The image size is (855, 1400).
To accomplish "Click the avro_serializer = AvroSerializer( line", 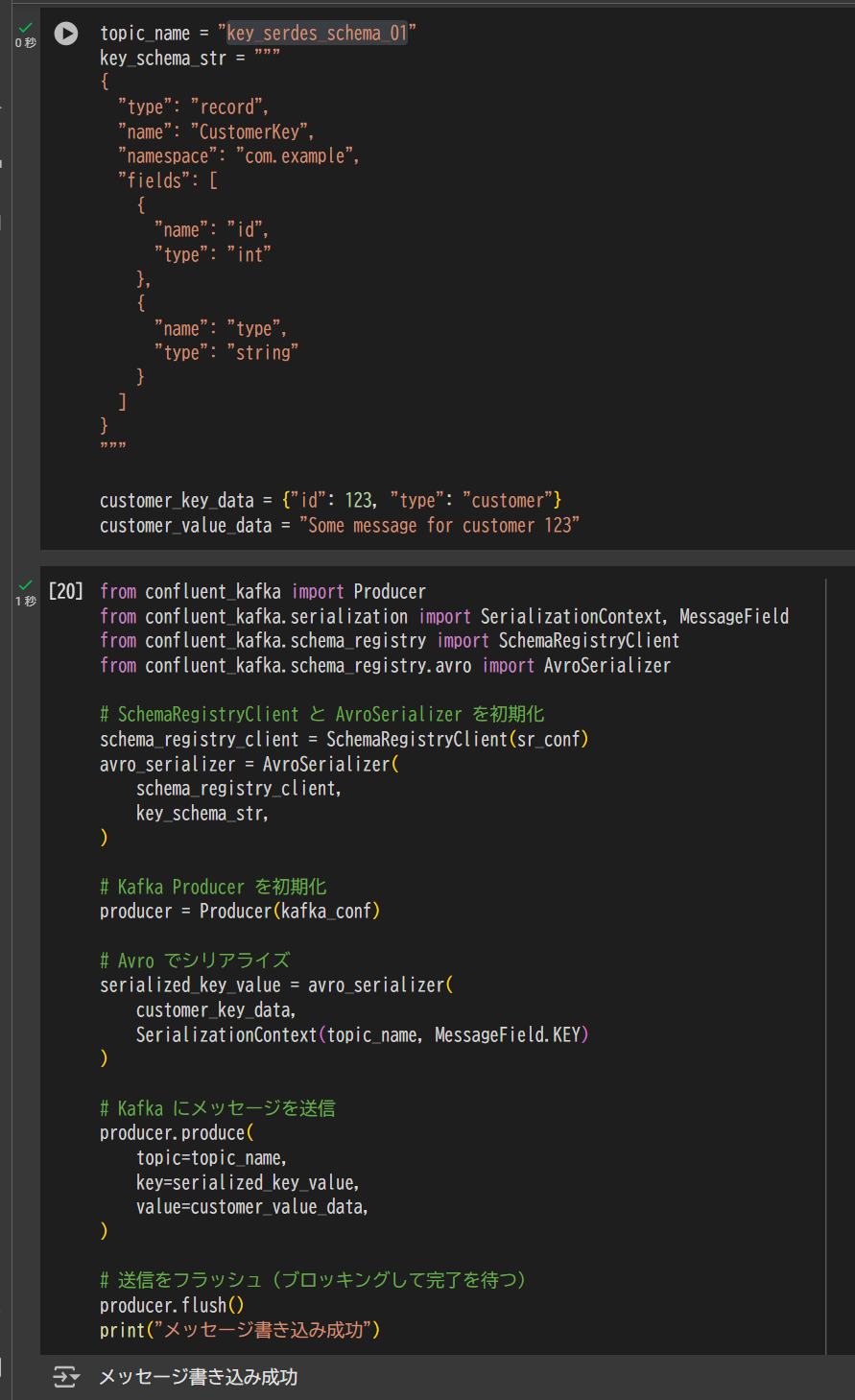I will pyautogui.click(x=249, y=764).
